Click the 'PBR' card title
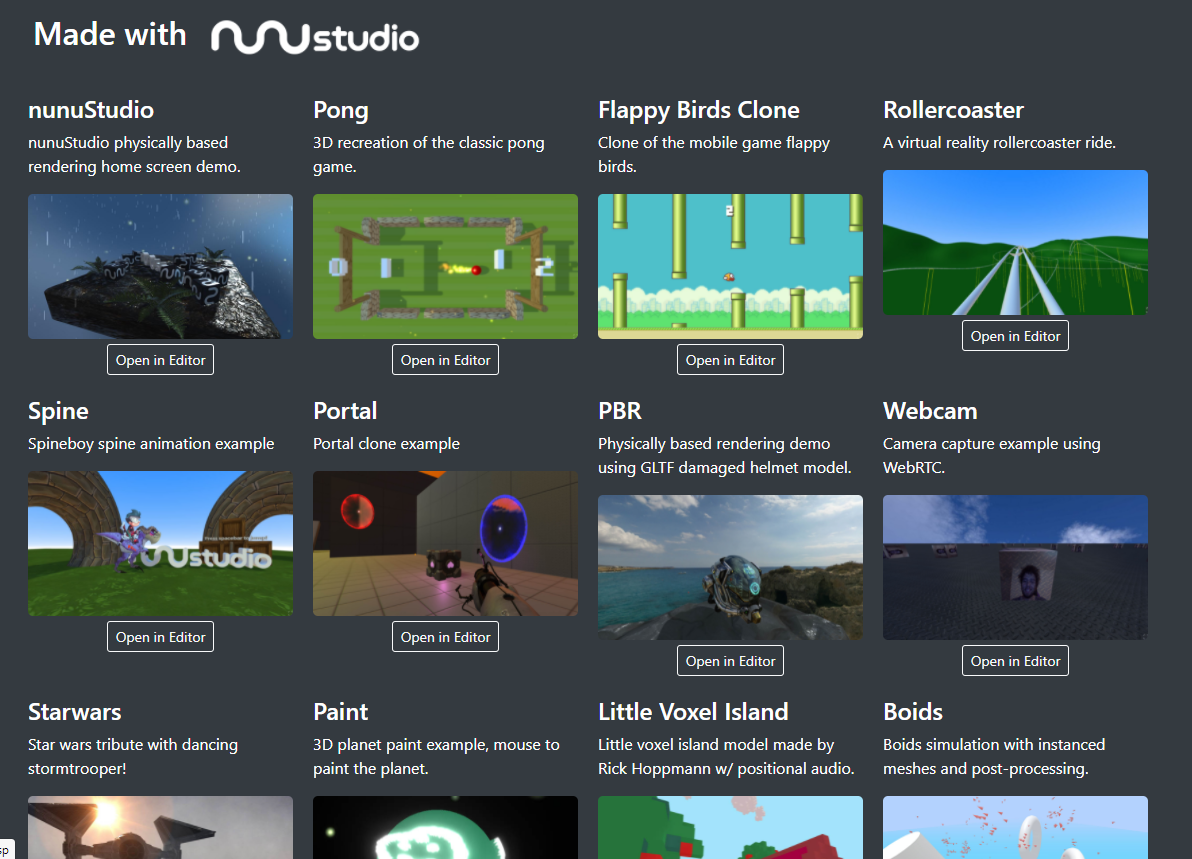Viewport: 1192px width, 859px height. [620, 411]
